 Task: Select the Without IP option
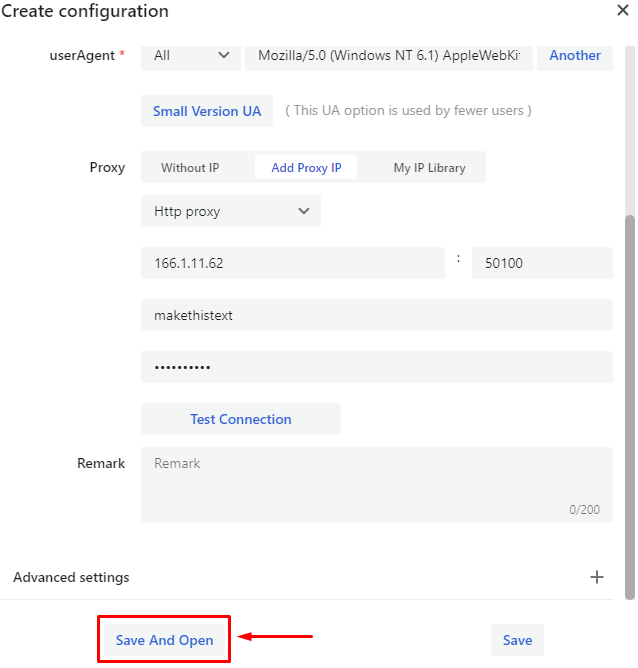coord(190,168)
